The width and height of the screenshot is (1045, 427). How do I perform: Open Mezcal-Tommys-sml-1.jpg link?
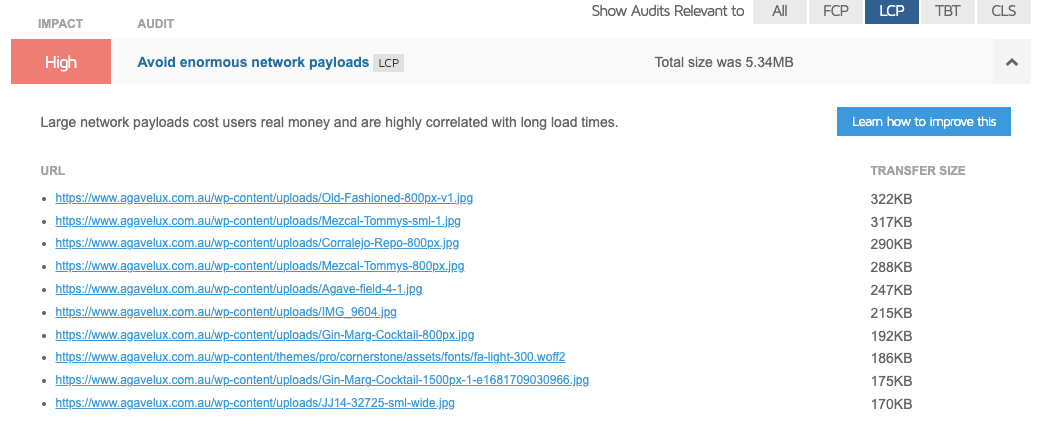(258, 221)
